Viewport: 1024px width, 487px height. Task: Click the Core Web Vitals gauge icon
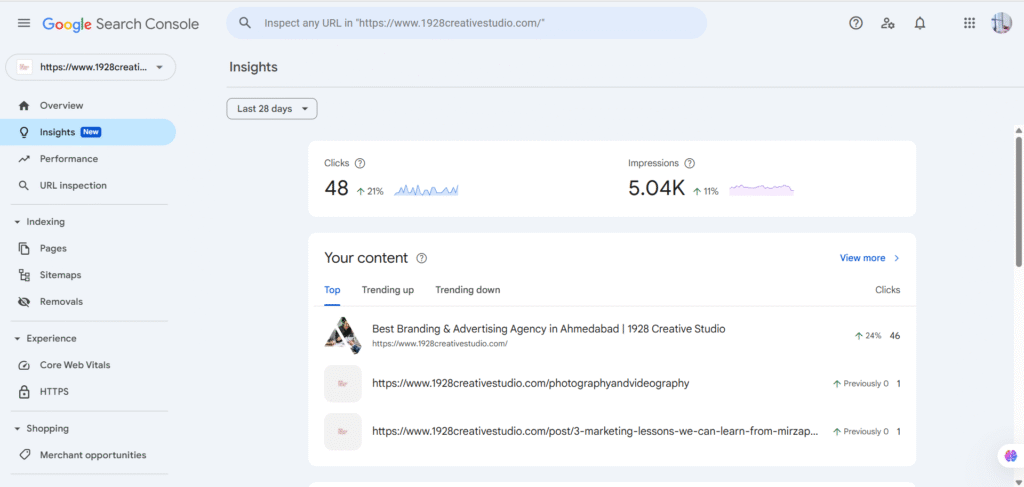point(24,366)
